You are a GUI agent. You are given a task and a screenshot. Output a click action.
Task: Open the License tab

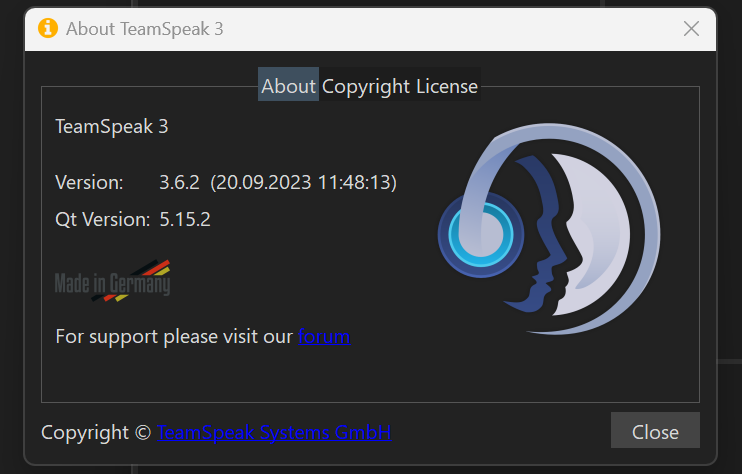(x=447, y=86)
